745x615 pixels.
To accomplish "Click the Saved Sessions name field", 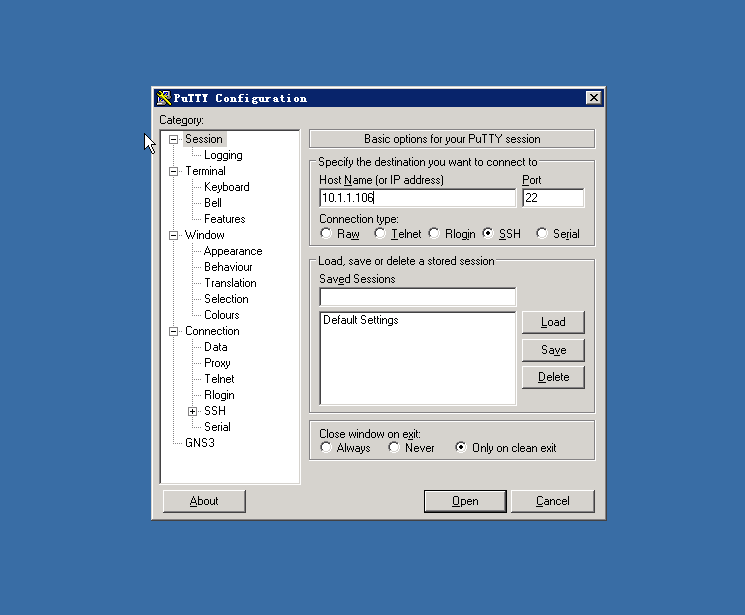I will pyautogui.click(x=418, y=297).
